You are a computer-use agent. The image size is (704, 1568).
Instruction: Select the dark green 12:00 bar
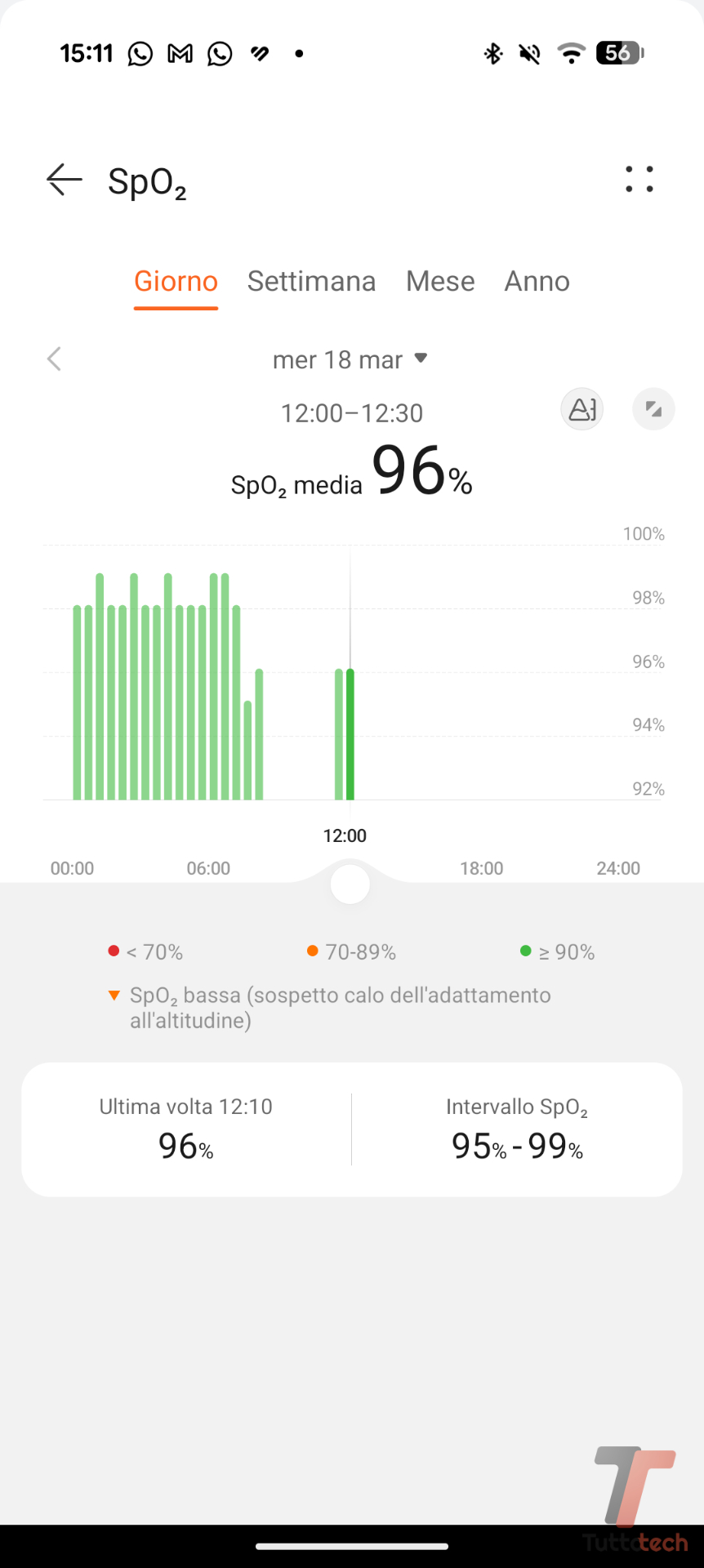point(350,733)
